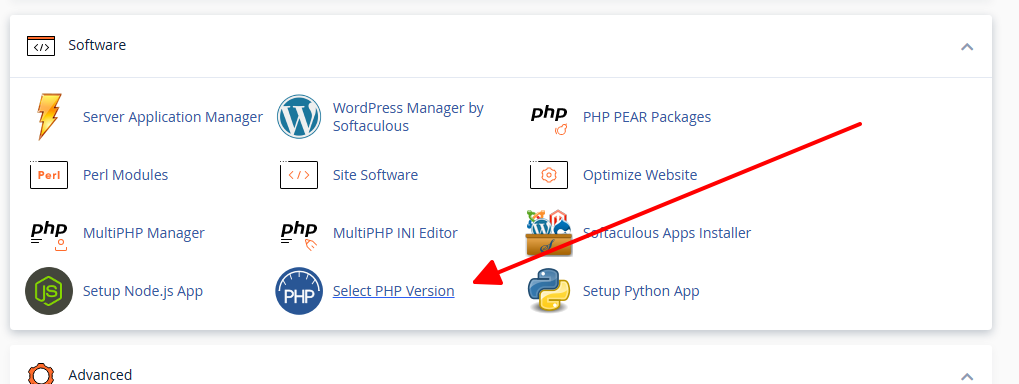This screenshot has height=384, width=1019.
Task: Click the Python logo icon
Action: (x=549, y=291)
